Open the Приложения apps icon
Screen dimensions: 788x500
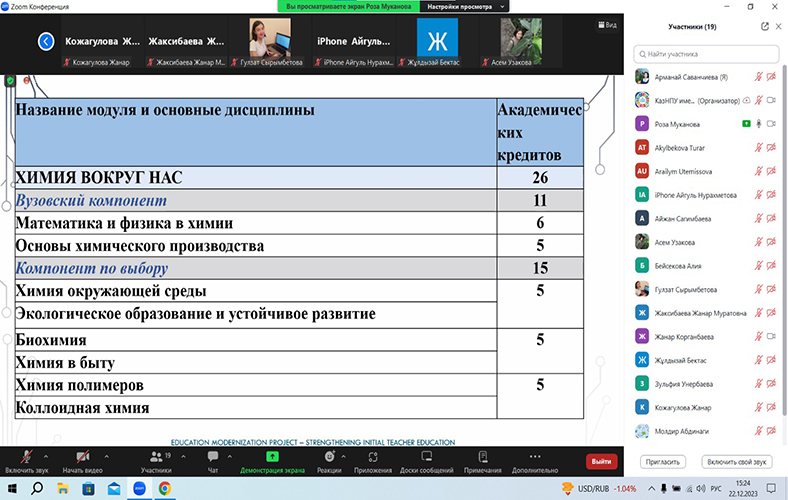tap(373, 455)
